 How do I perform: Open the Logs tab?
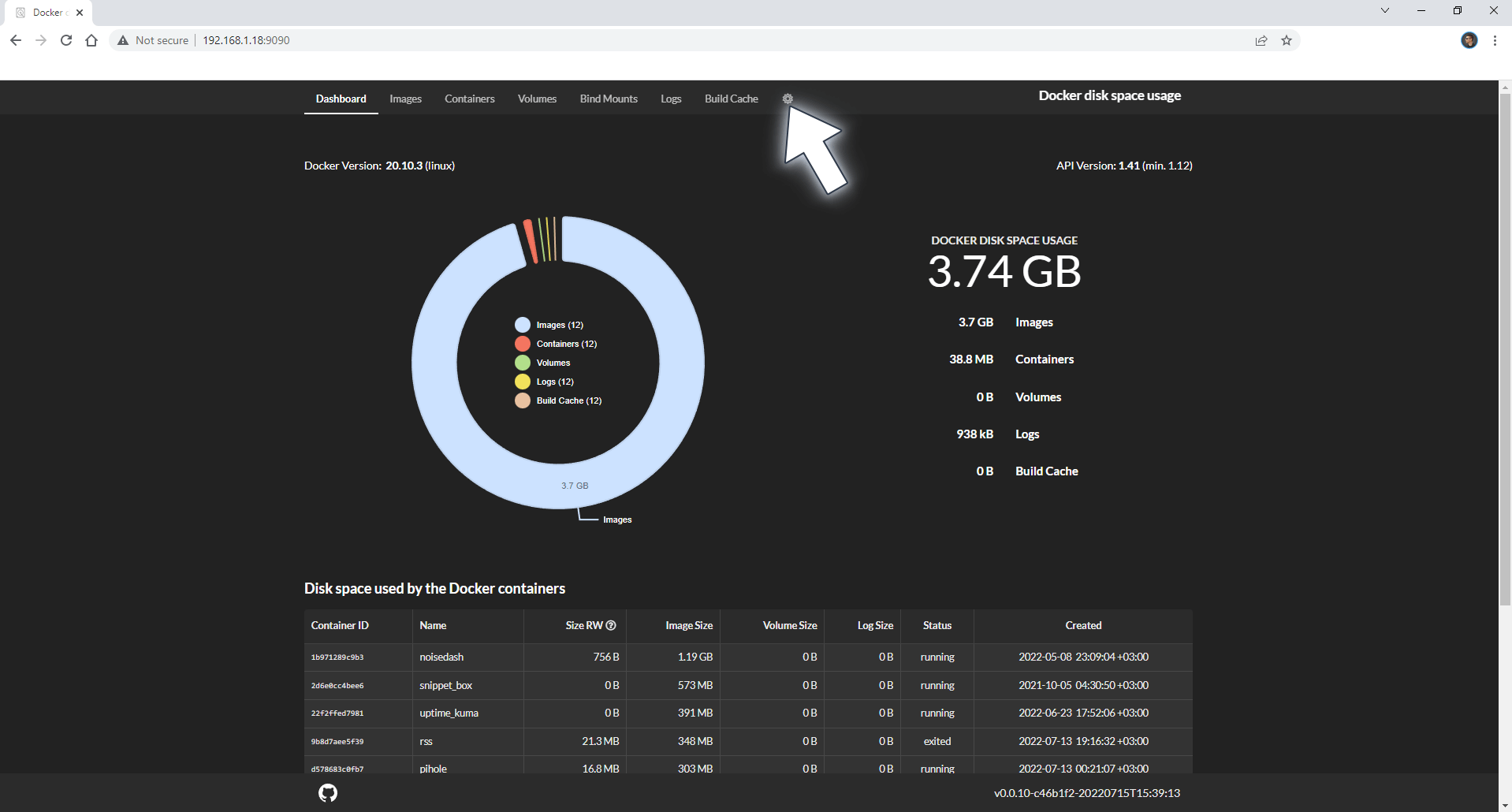(671, 99)
